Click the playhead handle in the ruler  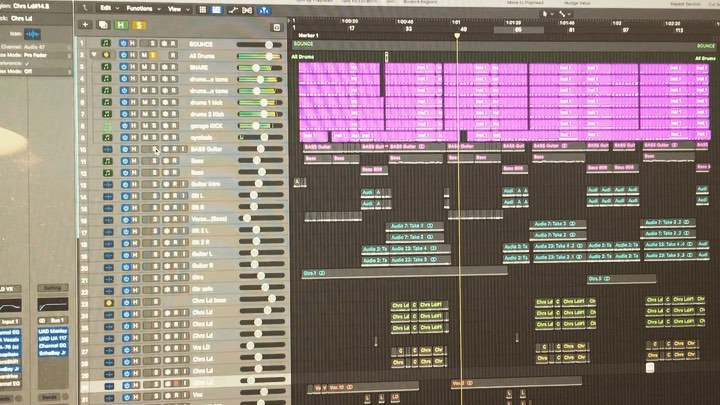click(x=457, y=36)
